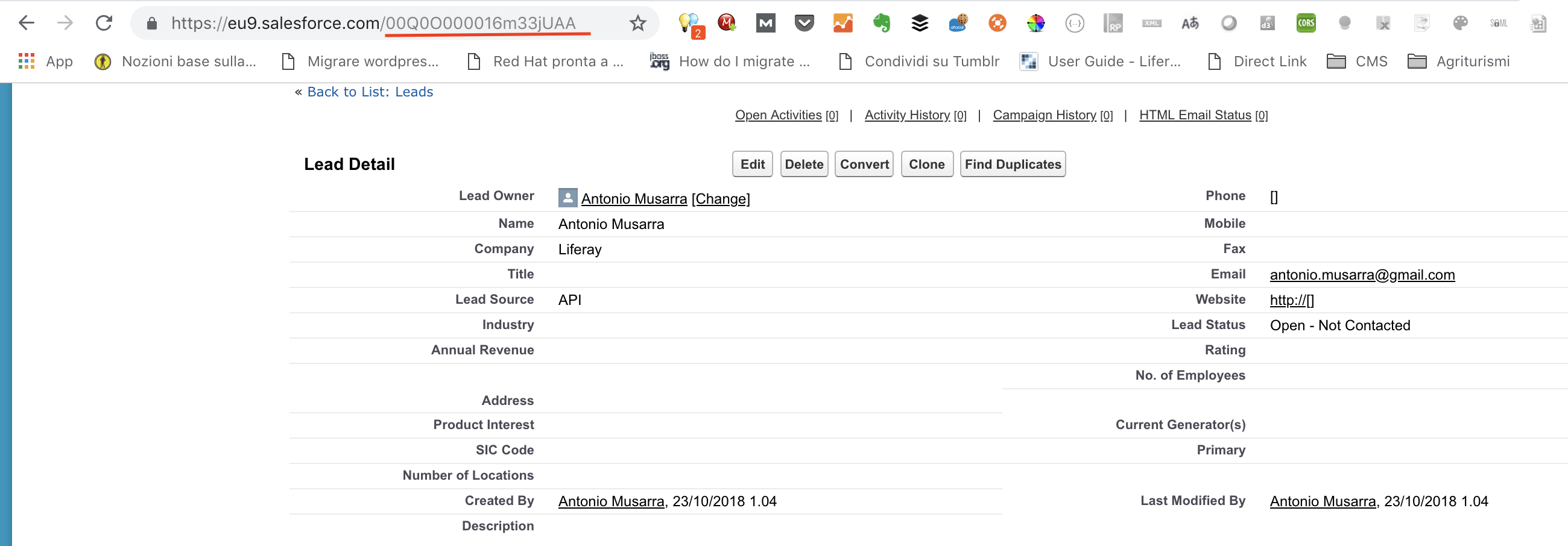1568x546 pixels.
Task: Click the JSON braces extension icon
Action: 1074,23
